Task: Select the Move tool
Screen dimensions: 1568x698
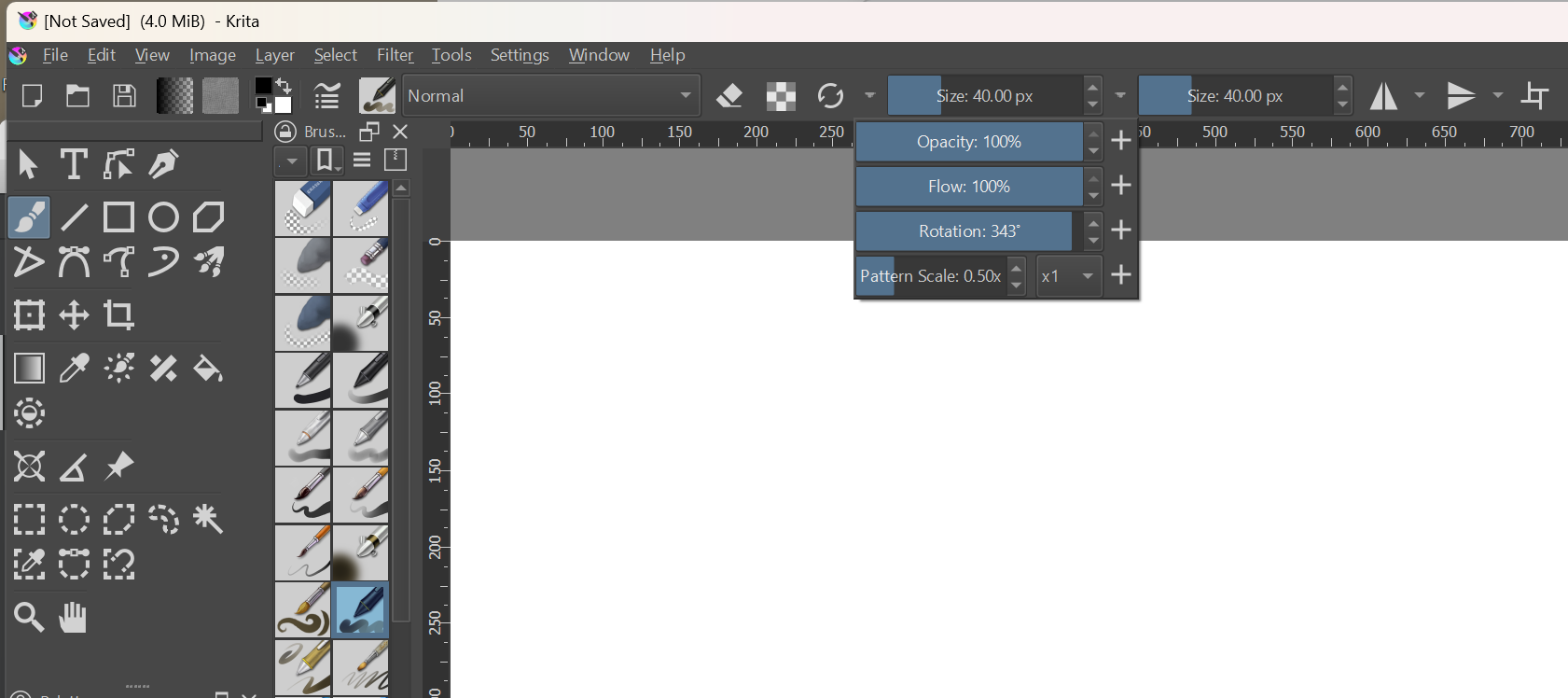Action: pos(74,315)
